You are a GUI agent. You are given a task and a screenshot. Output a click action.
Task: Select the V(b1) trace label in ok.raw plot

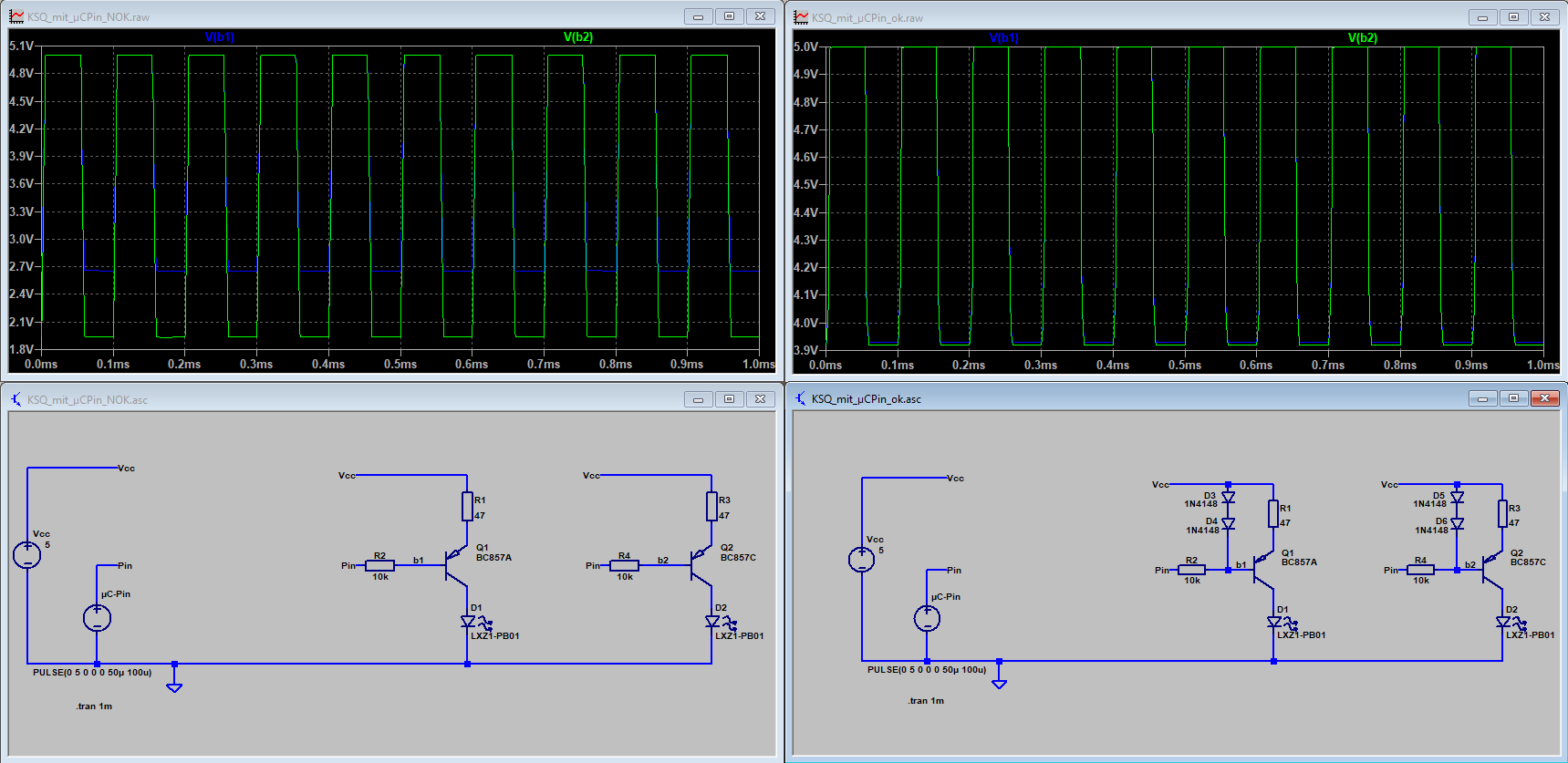pos(1004,38)
